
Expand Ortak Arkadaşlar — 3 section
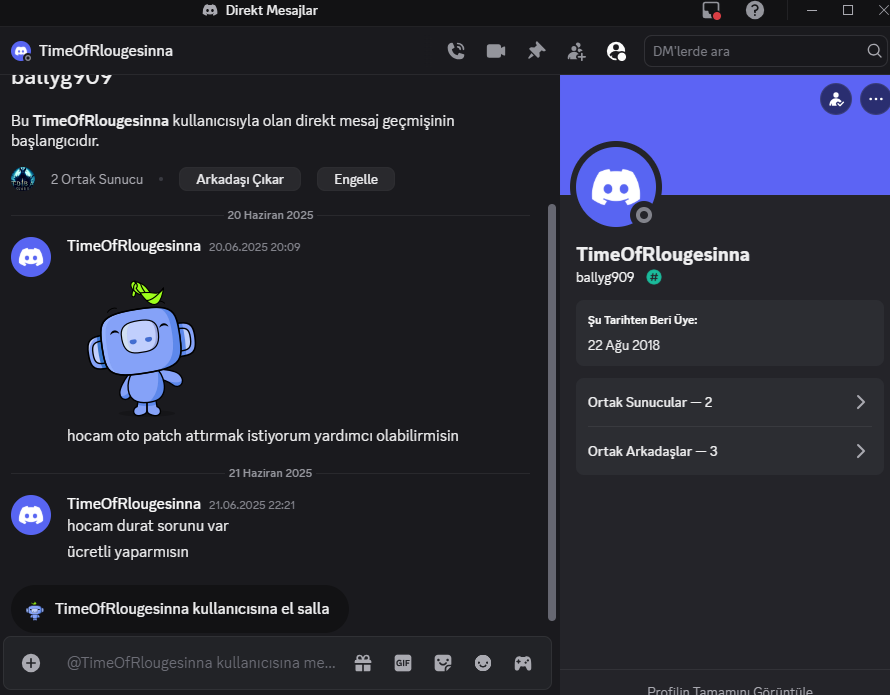729,451
